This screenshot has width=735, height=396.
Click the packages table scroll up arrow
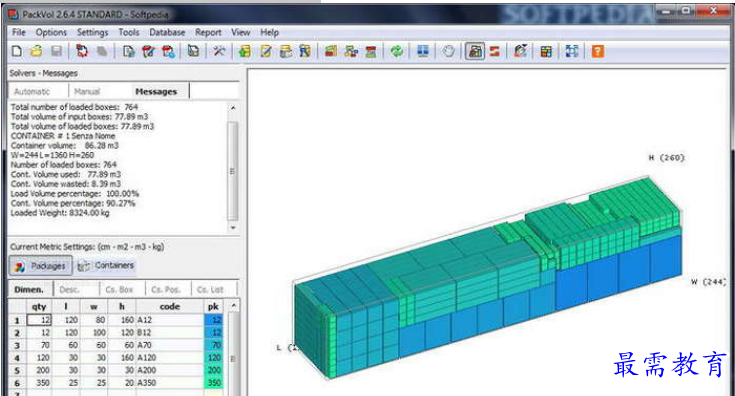[233, 306]
